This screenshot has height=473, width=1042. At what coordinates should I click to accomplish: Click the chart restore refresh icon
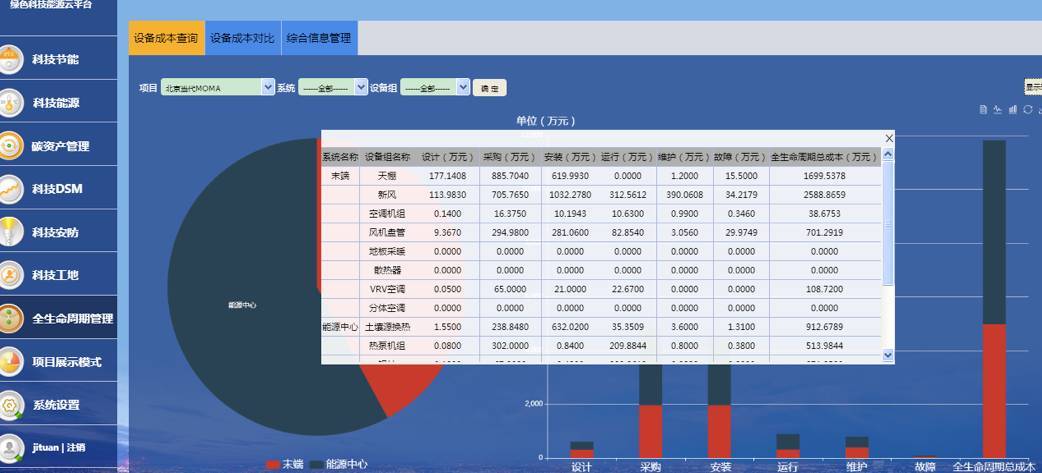(1027, 110)
